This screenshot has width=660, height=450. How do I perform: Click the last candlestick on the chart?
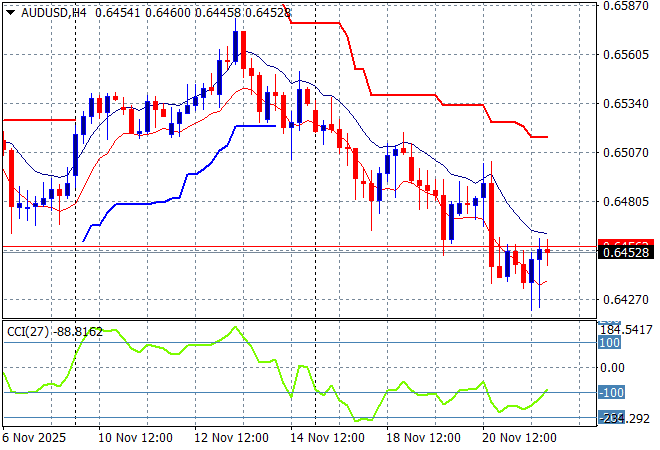(547, 250)
